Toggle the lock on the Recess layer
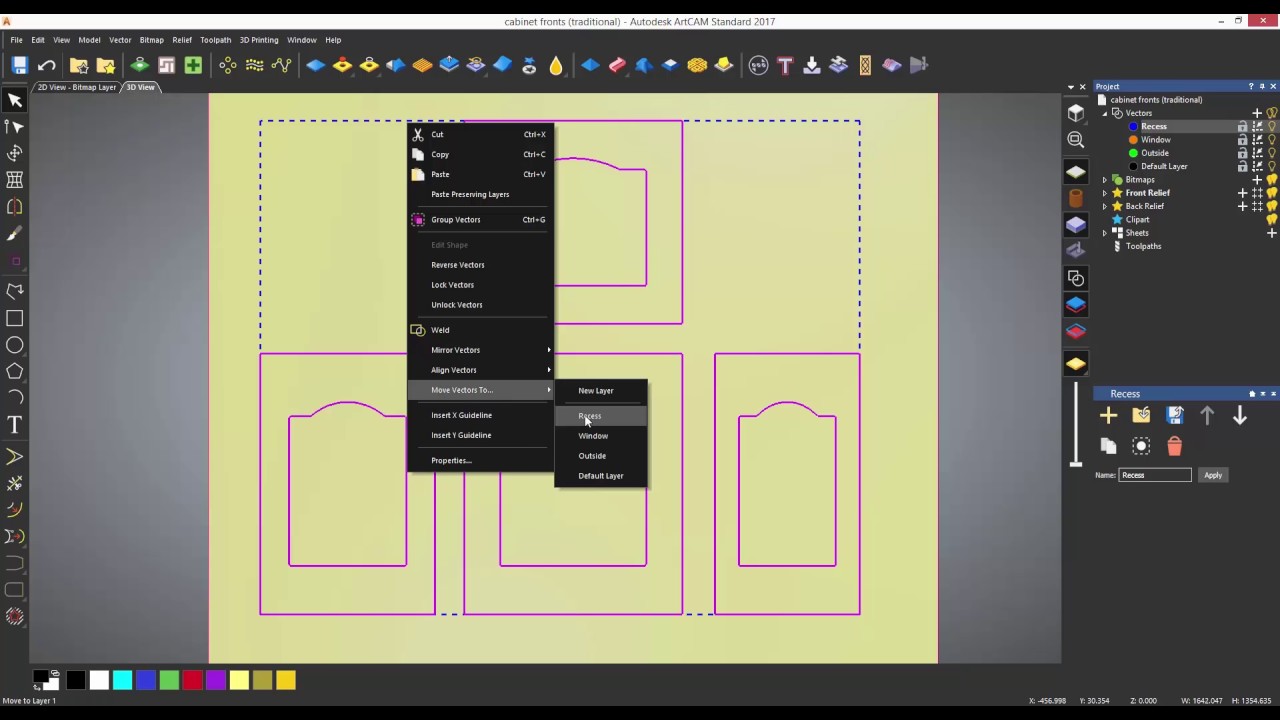Image resolution: width=1280 pixels, height=720 pixels. pyautogui.click(x=1243, y=126)
